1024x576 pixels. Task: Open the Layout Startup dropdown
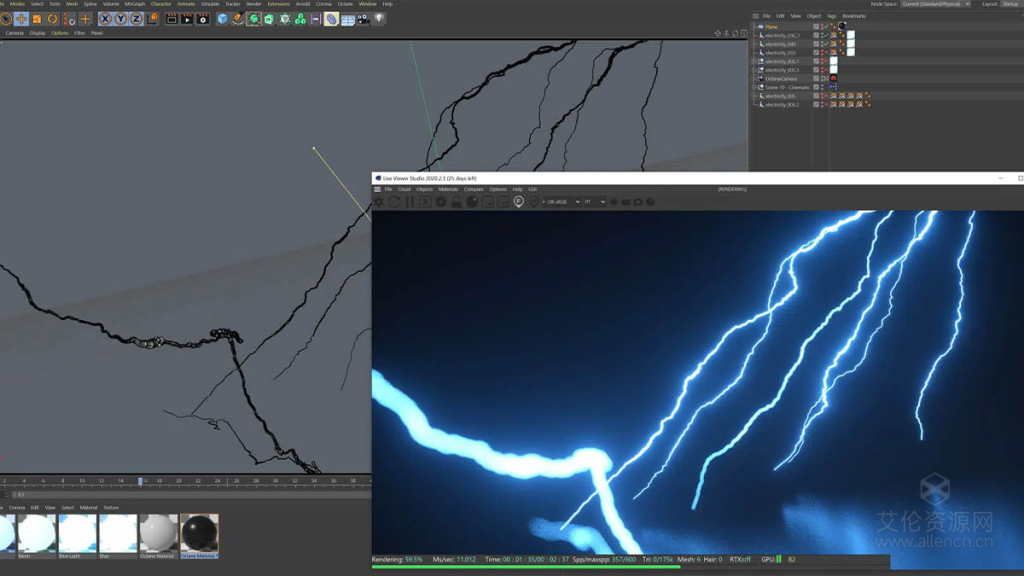pos(1012,4)
